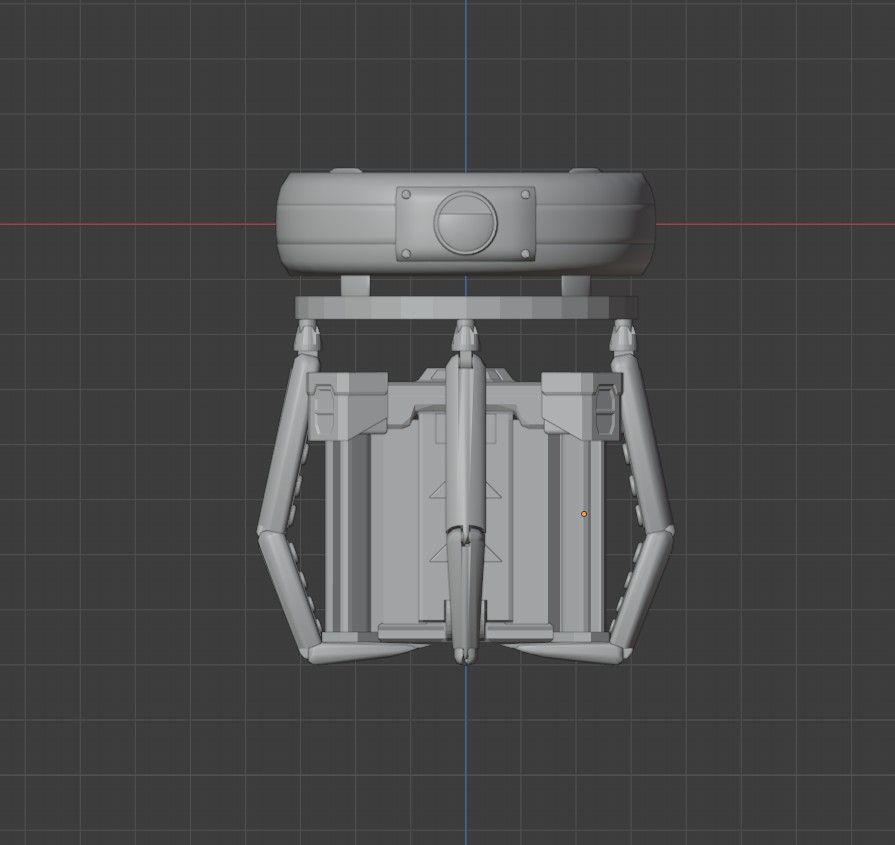Click the right support post above disc
Image resolution: width=895 pixels, height=845 pixels.
575,285
